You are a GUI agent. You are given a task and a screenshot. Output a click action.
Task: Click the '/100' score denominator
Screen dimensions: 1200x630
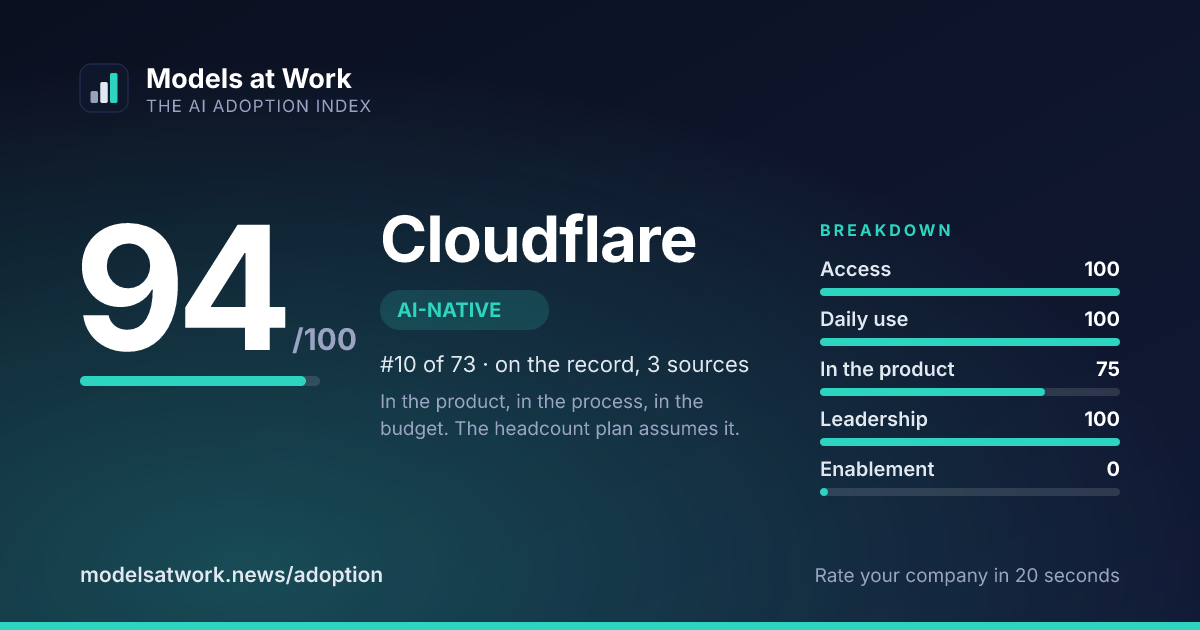tap(324, 340)
